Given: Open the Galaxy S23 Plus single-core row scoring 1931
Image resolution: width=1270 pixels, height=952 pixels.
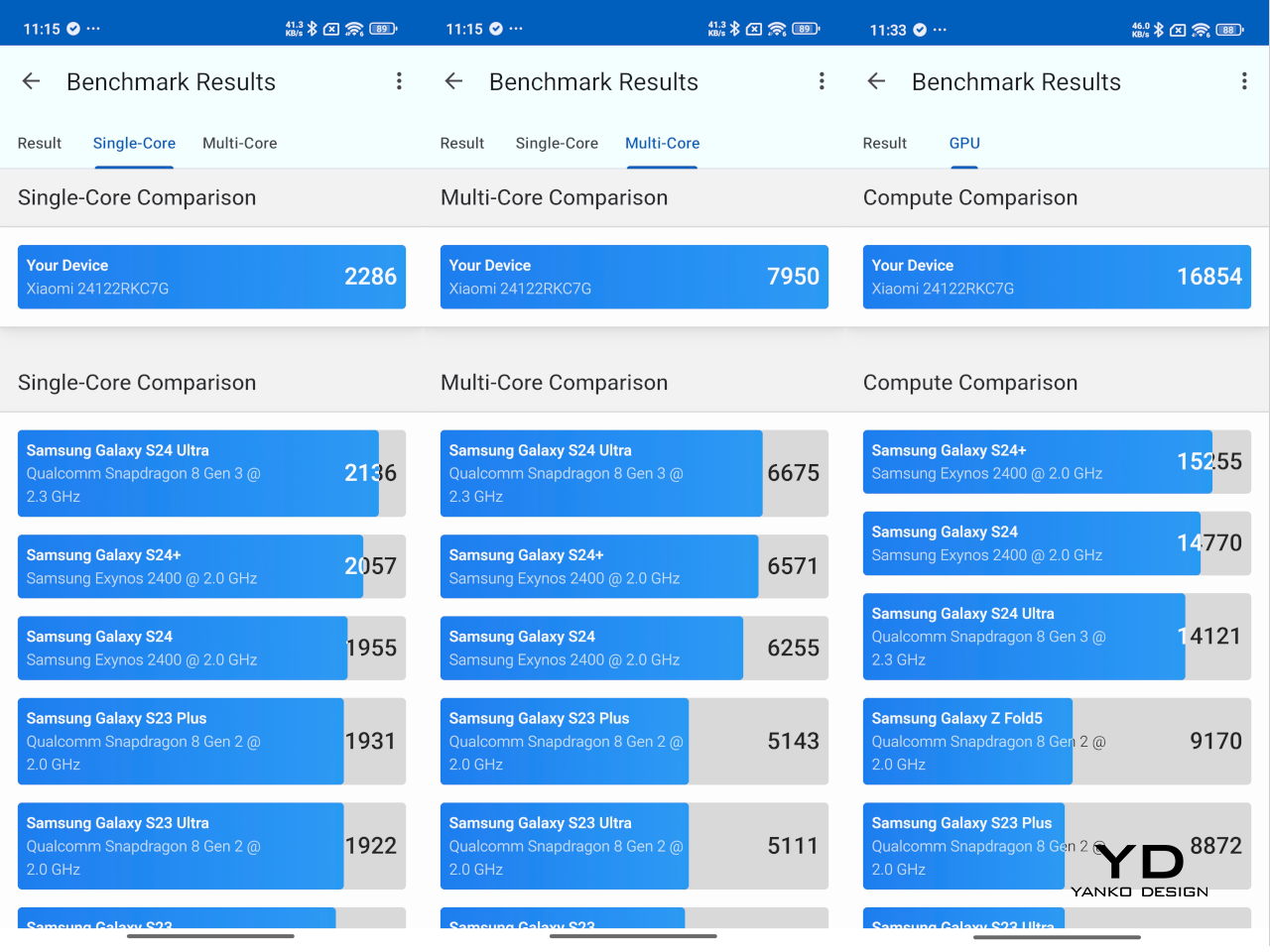Looking at the screenshot, I should click(211, 741).
